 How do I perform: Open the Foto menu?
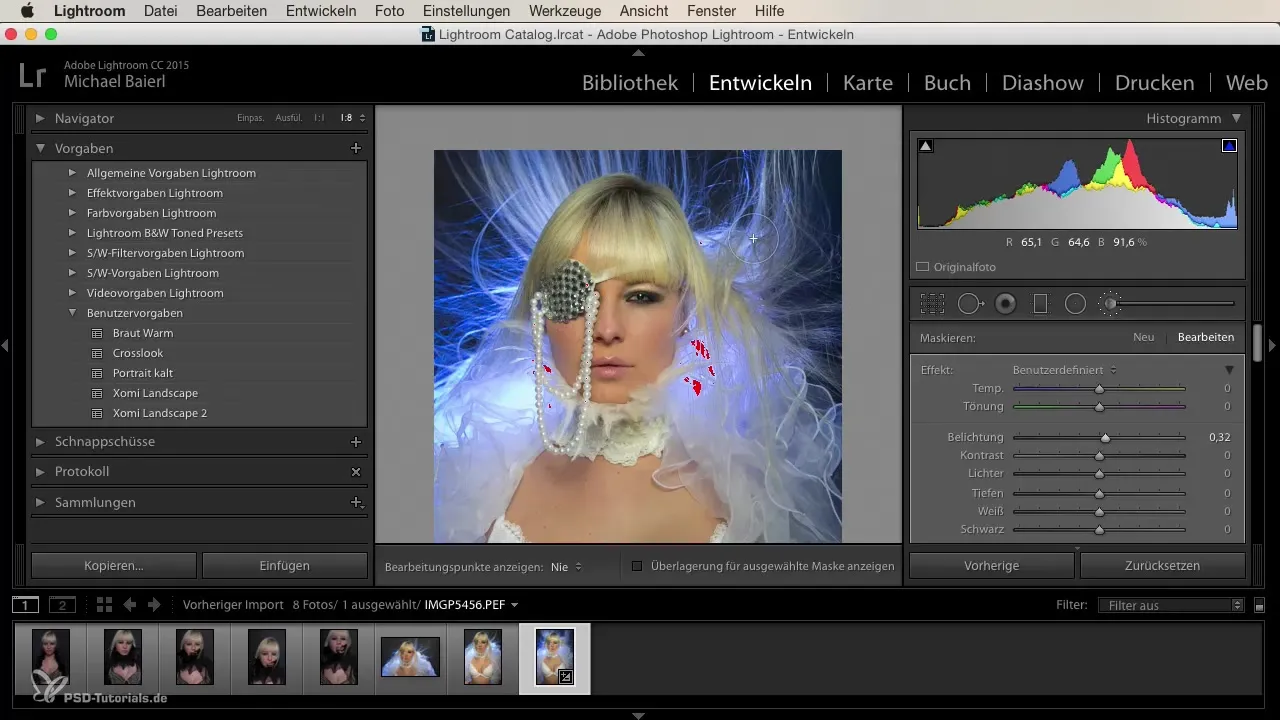pos(389,11)
